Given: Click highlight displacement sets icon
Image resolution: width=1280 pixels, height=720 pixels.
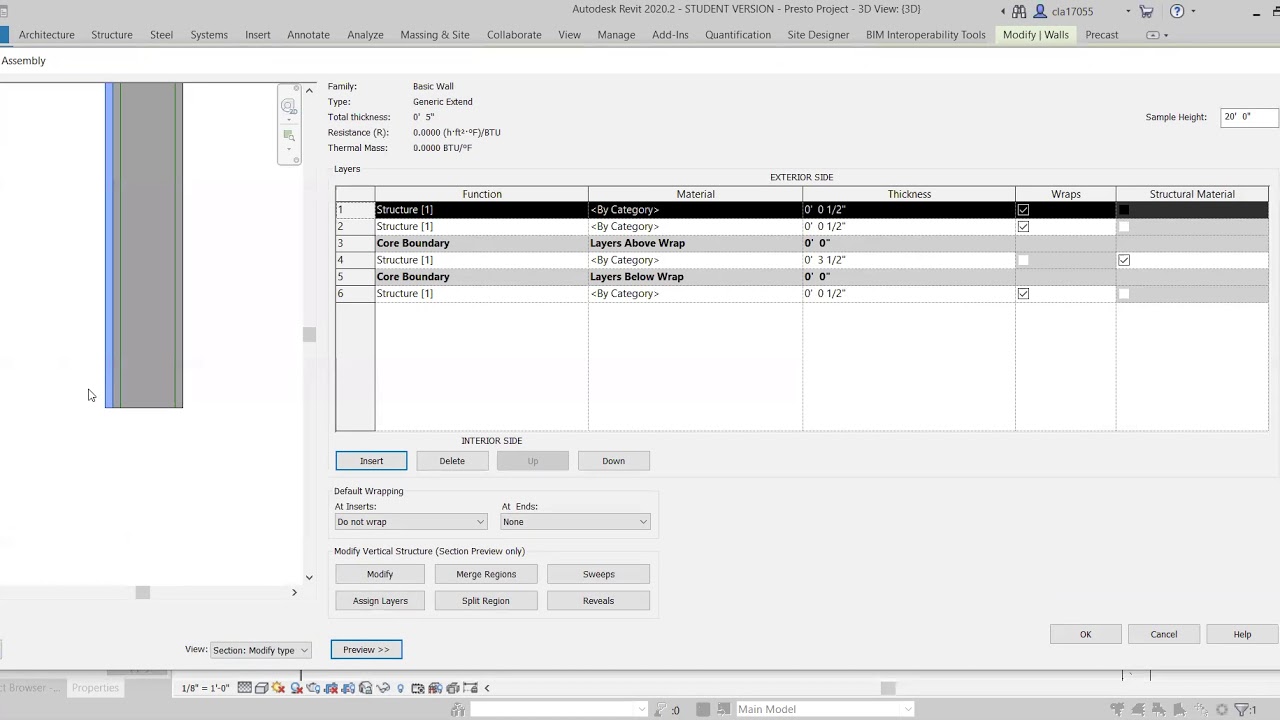Looking at the screenshot, I should (452, 688).
